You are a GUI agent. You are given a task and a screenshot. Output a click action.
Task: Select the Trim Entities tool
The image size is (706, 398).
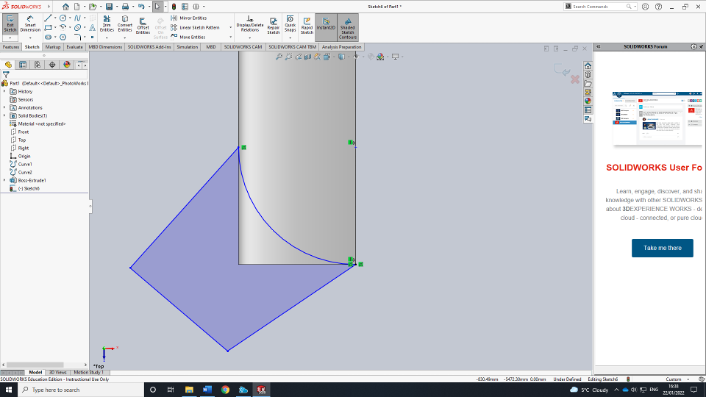pos(107,24)
